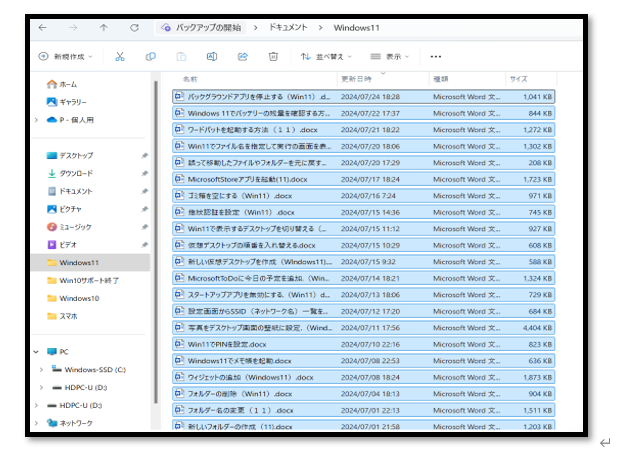Select file ウィジェットの追加（Windows11）.docx
This screenshot has width=617, height=456.
[x=364, y=377]
